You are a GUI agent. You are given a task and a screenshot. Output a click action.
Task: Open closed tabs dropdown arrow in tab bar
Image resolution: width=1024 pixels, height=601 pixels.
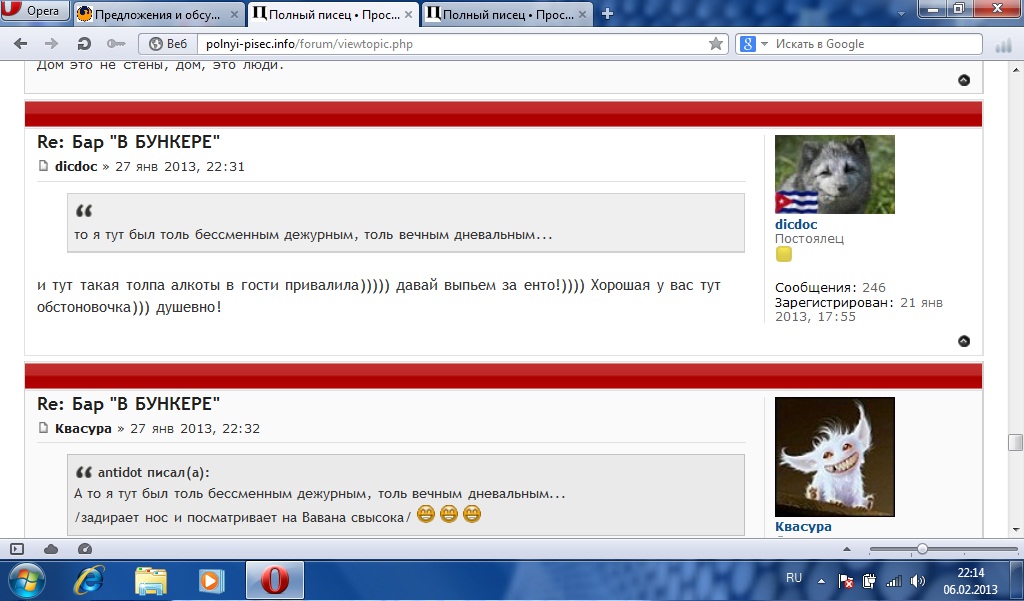click(901, 13)
